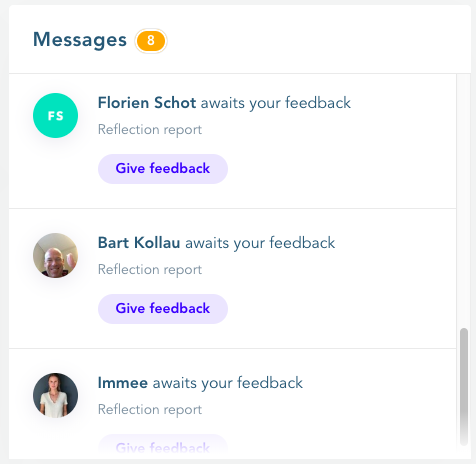The height and width of the screenshot is (464, 476).
Task: Open the Bart Kollau name link
Action: pos(139,243)
